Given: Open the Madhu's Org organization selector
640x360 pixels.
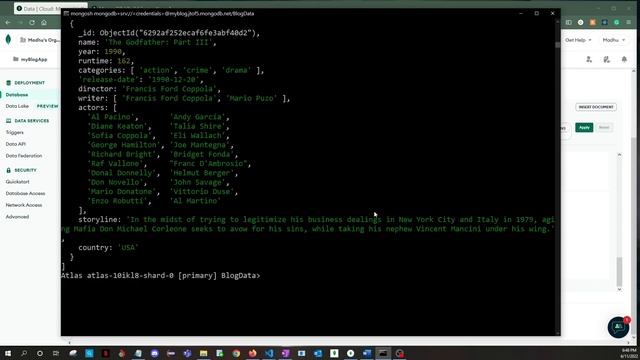Looking at the screenshot, I should [40, 40].
